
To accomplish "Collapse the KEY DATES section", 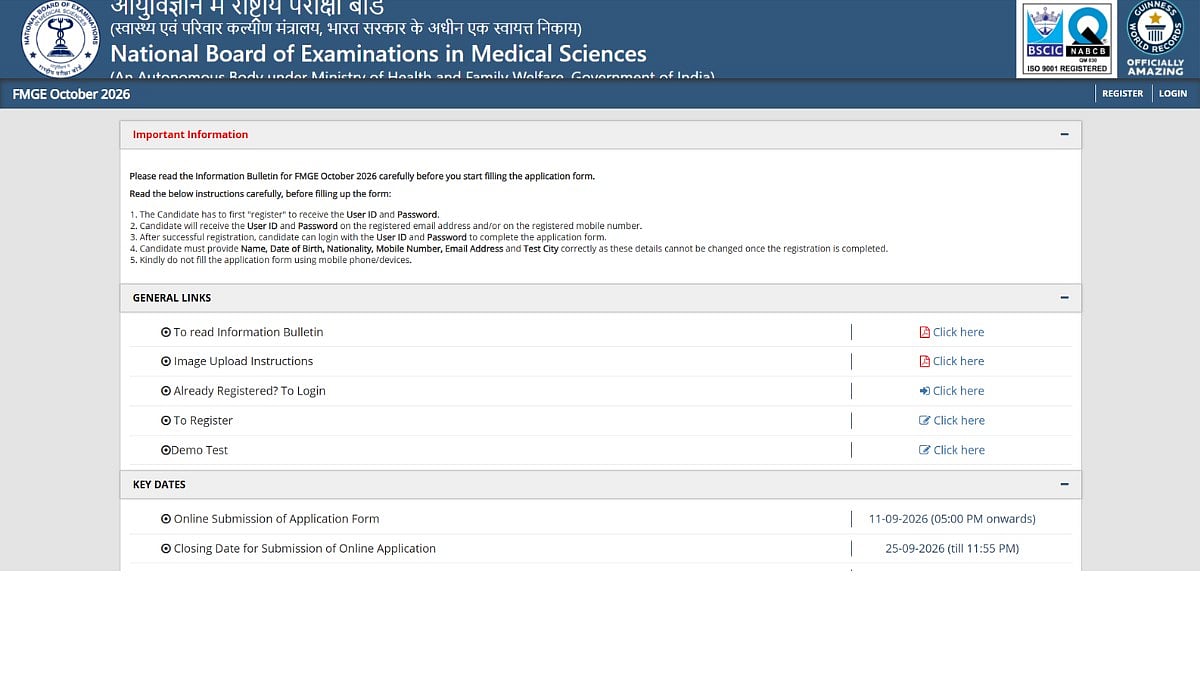I will click(x=1064, y=485).
